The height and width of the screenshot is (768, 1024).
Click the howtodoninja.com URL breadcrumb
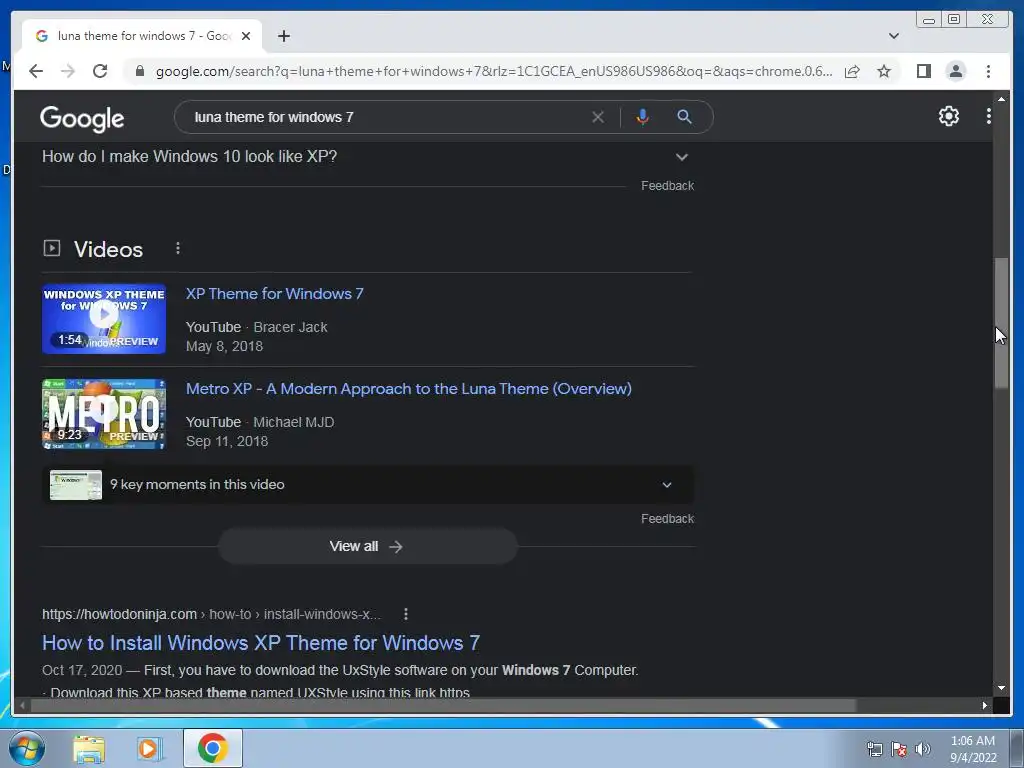click(211, 615)
